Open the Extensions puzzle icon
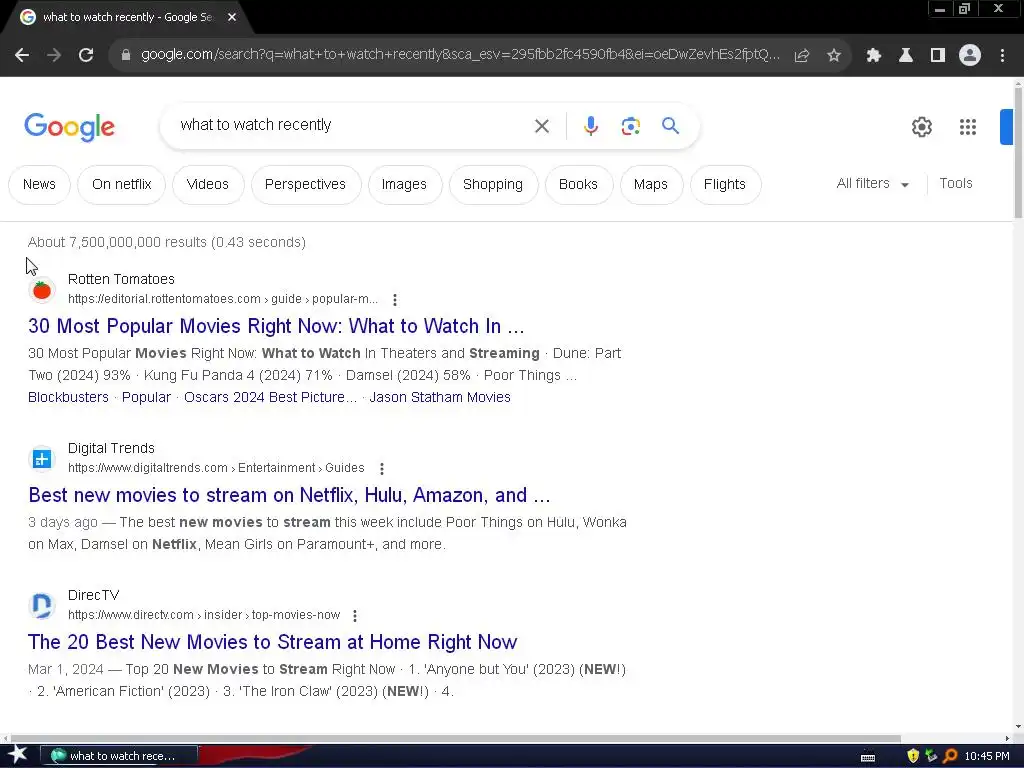1024x768 pixels. tap(874, 56)
